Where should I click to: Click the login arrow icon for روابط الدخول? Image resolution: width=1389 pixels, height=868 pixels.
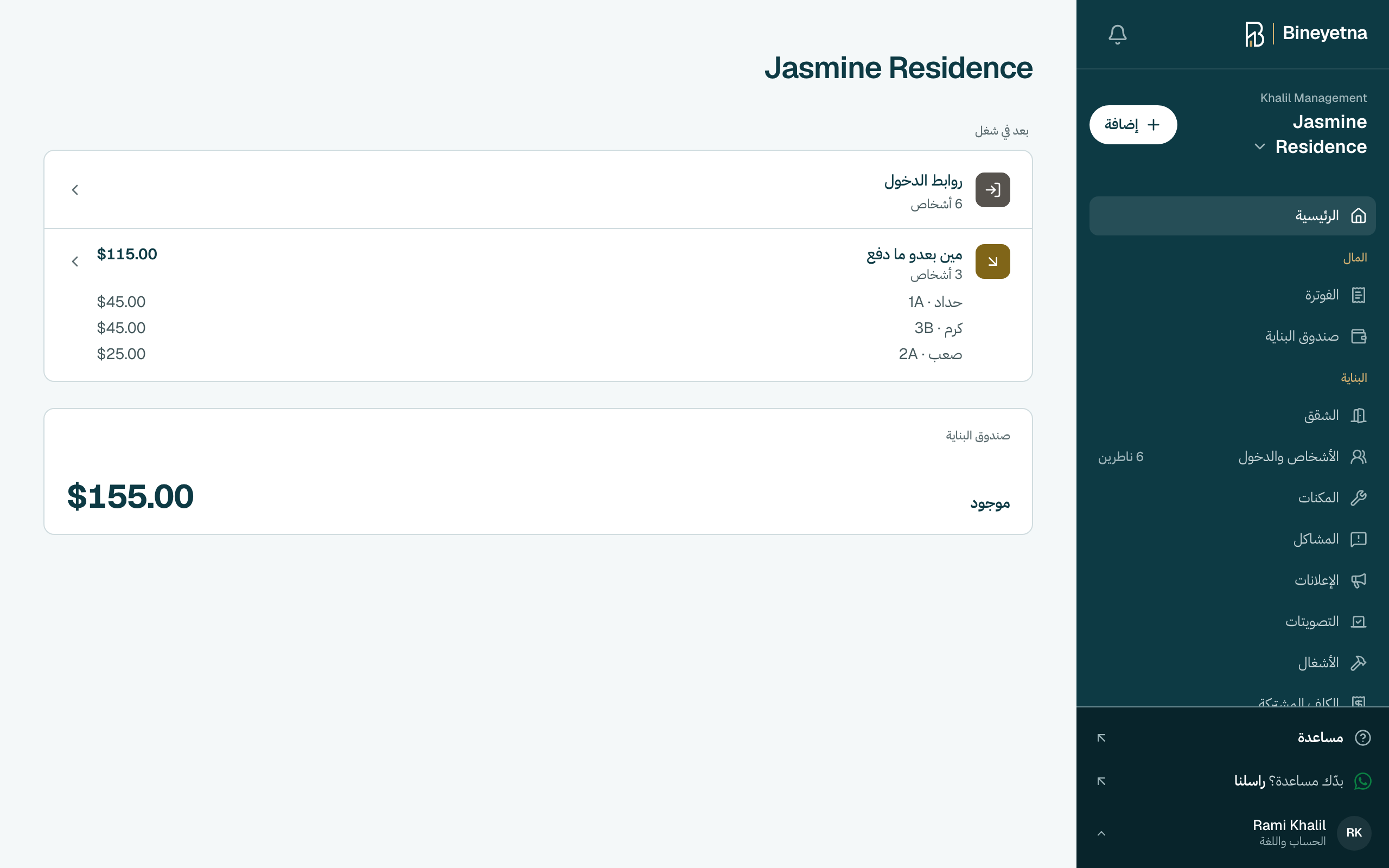point(992,190)
